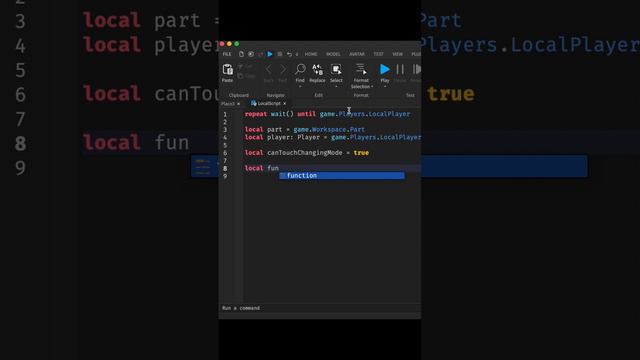Click the undo arrow in quick access bar

click(x=289, y=54)
